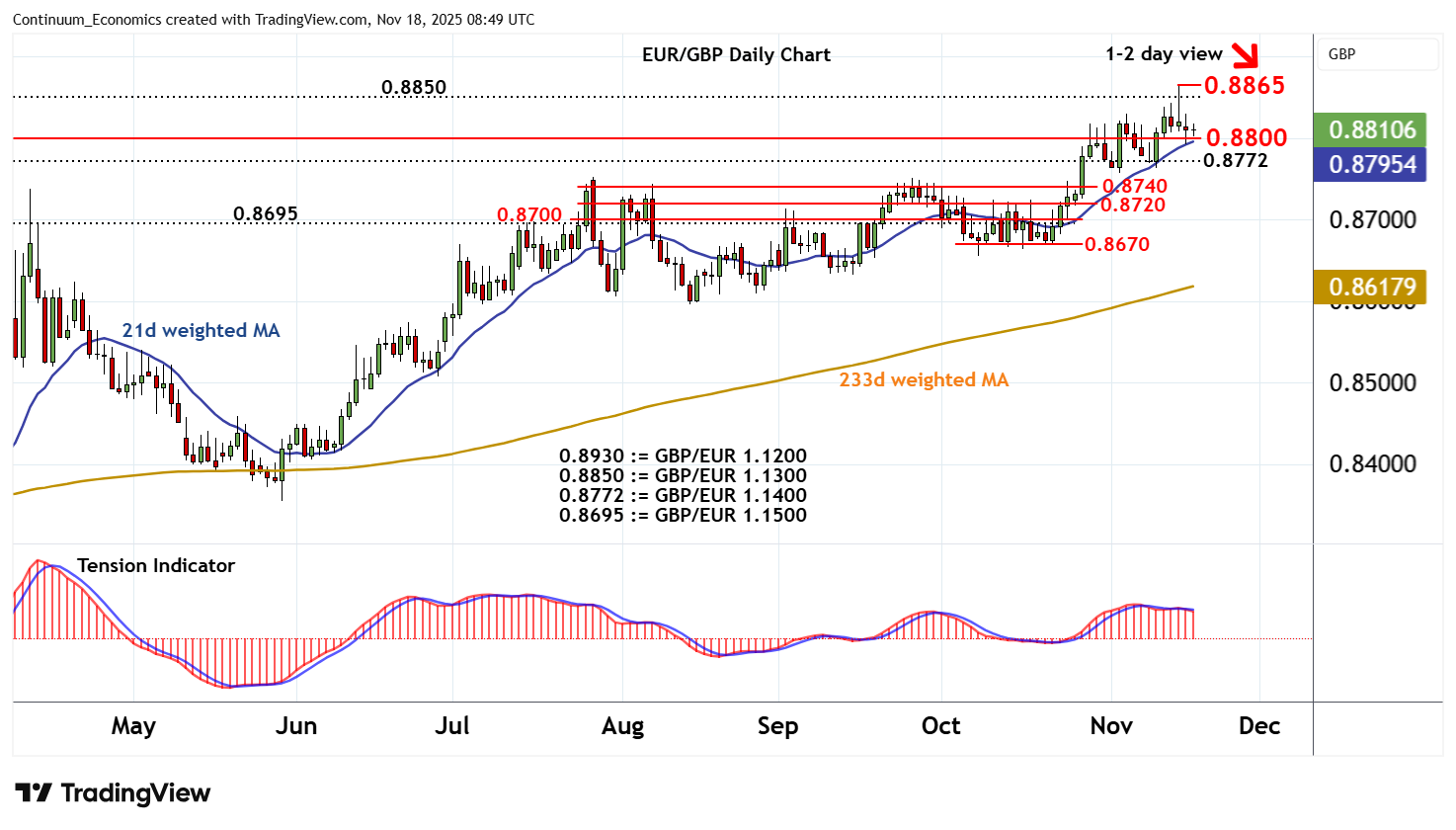
Task: Click the EUR/GBP Daily Chart title
Action: click(x=736, y=54)
